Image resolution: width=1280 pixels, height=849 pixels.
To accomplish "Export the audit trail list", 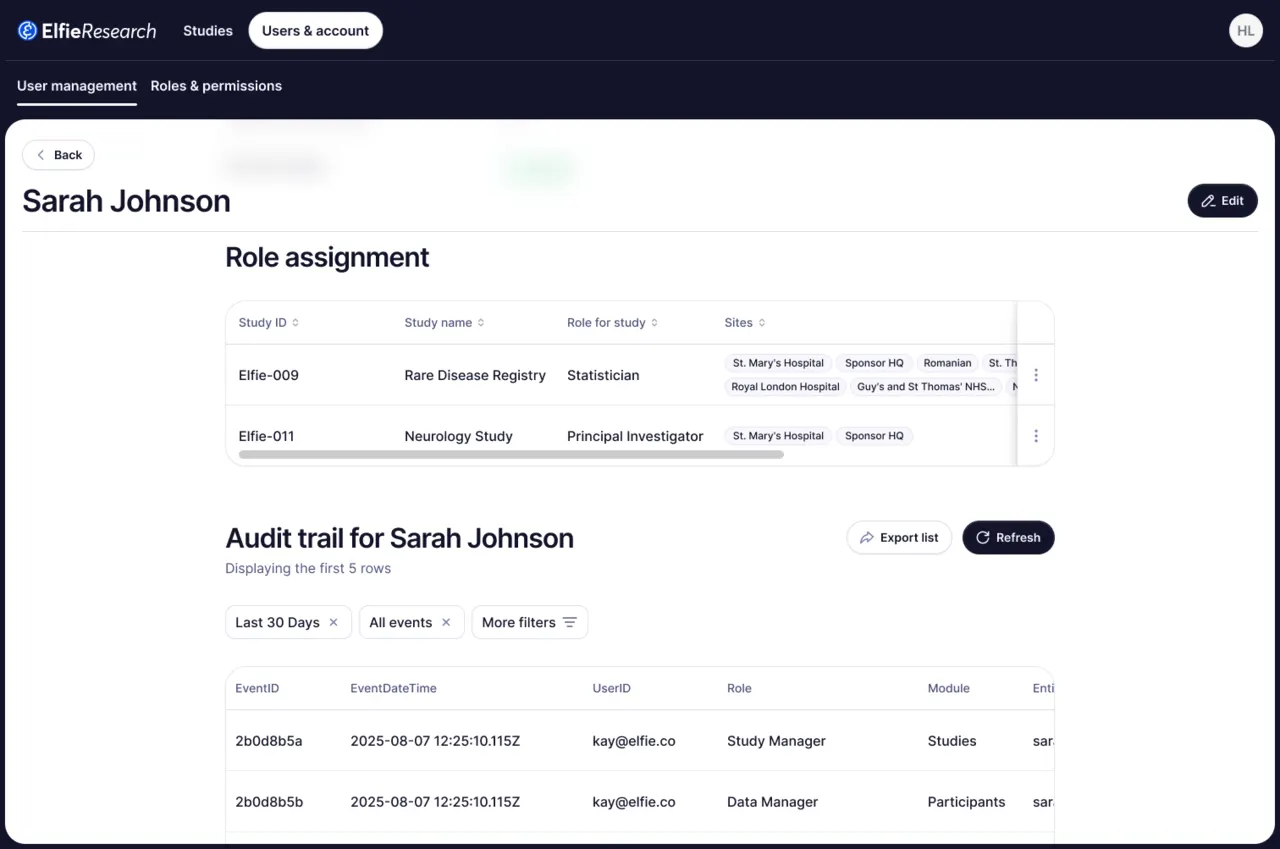I will point(899,538).
